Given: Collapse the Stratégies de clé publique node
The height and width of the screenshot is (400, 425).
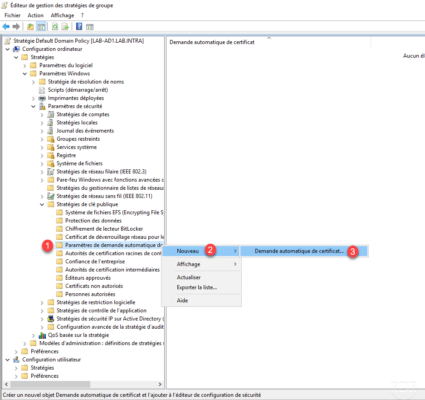Looking at the screenshot, I should pos(42,204).
